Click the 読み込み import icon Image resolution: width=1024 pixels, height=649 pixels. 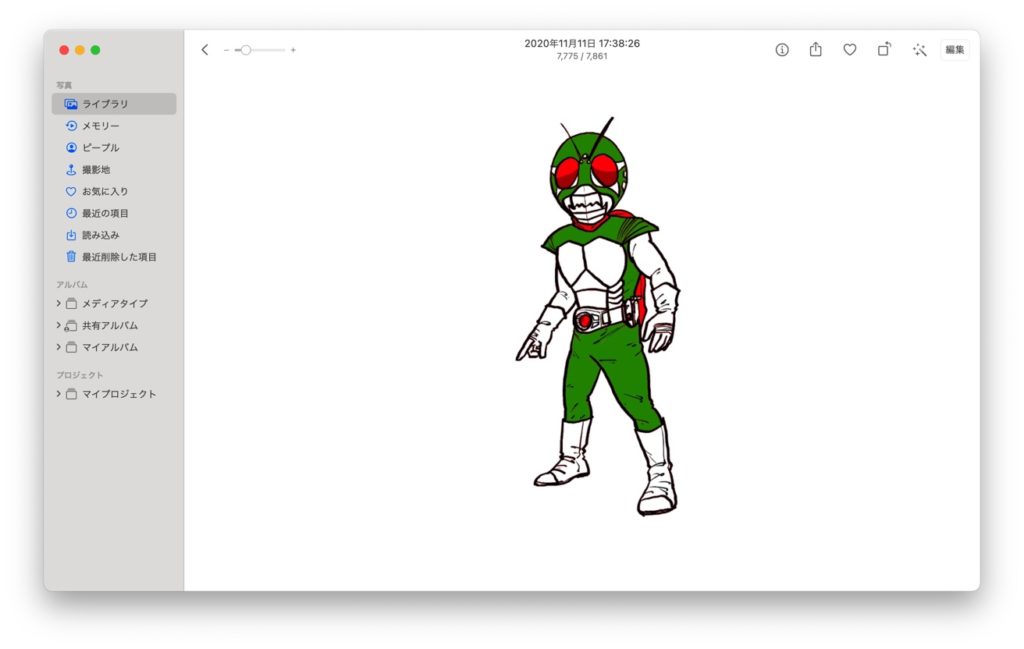[71, 235]
